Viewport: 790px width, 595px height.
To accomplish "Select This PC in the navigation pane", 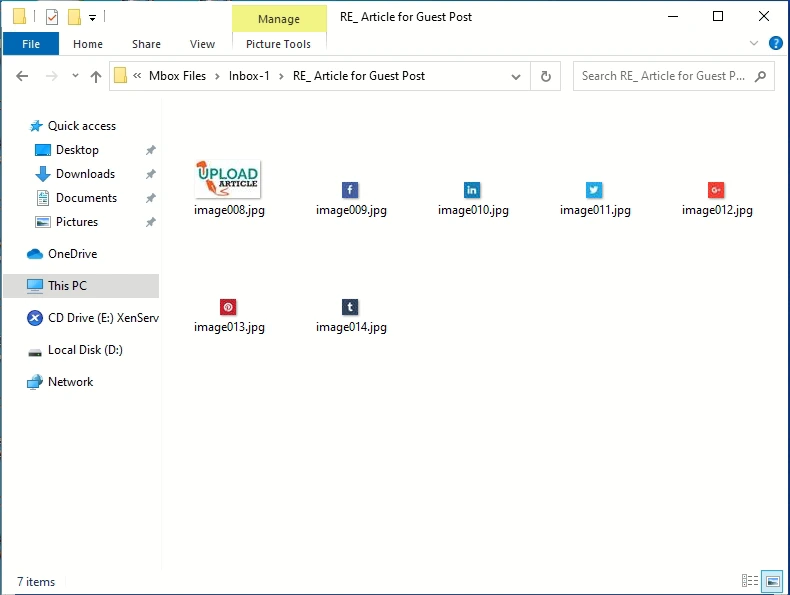I will (81, 286).
